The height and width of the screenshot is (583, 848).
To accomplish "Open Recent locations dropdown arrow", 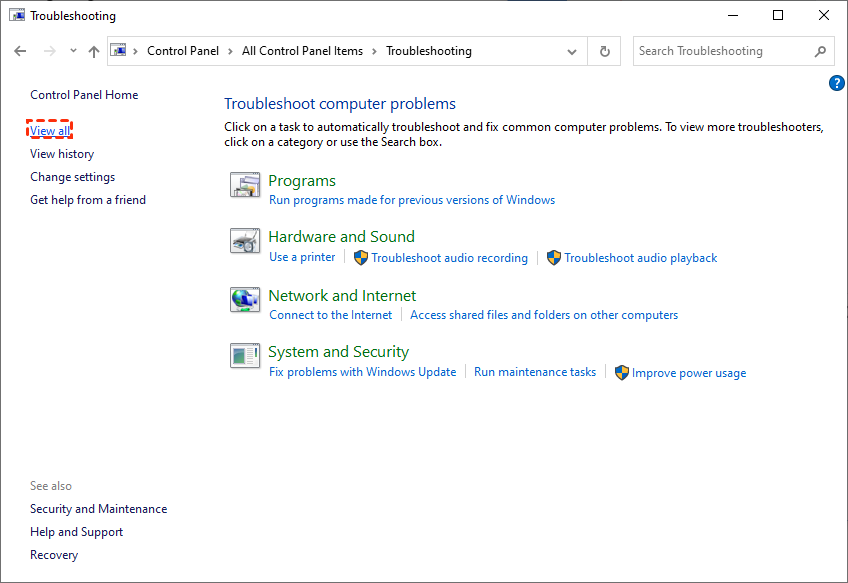I will point(73,51).
